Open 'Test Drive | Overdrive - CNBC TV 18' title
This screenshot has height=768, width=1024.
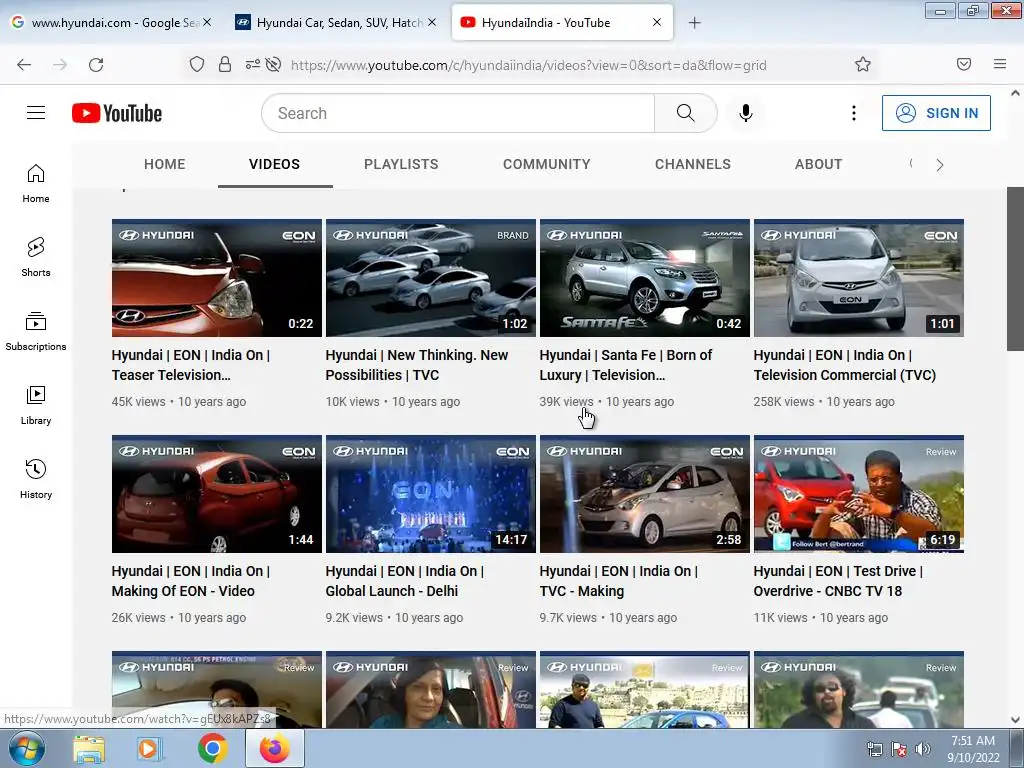click(838, 581)
